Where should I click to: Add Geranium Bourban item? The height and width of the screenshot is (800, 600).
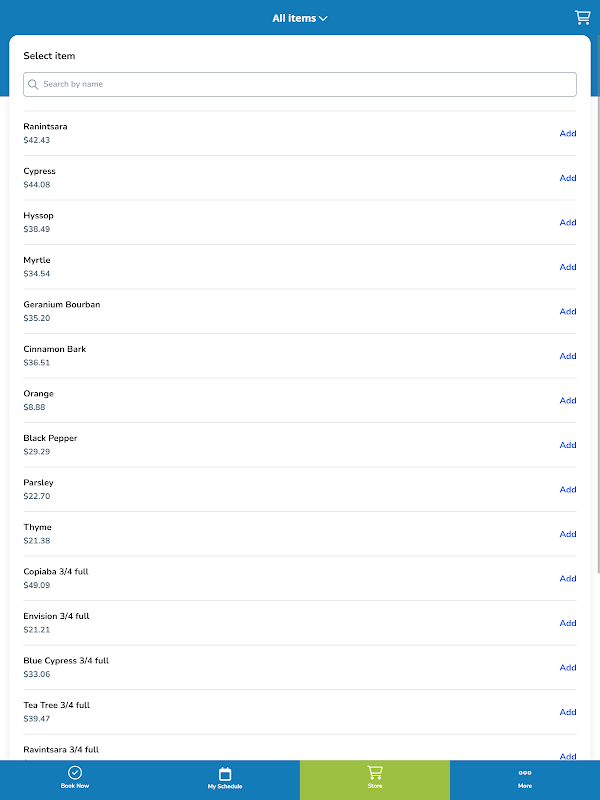click(x=568, y=312)
